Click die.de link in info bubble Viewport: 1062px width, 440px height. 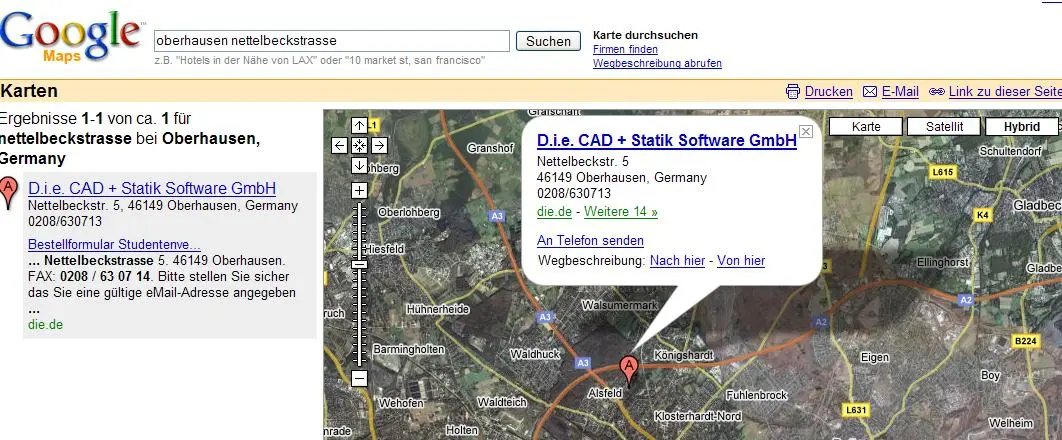(x=555, y=212)
